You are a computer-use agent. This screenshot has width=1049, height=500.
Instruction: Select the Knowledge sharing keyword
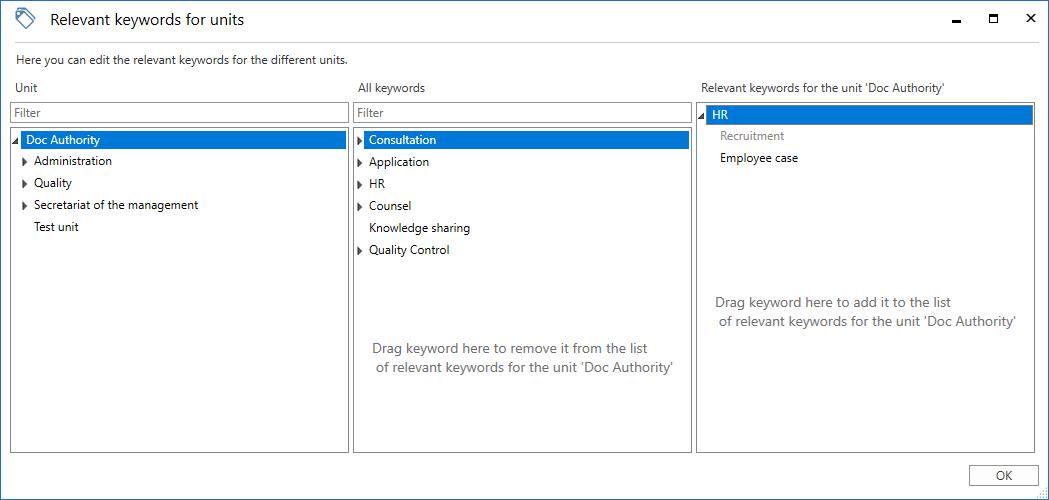pyautogui.click(x=419, y=228)
